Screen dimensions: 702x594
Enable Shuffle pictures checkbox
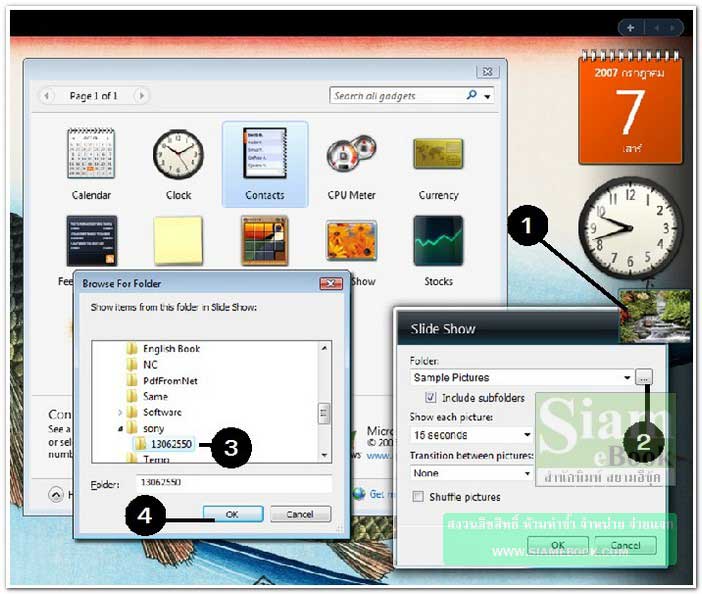pos(418,497)
